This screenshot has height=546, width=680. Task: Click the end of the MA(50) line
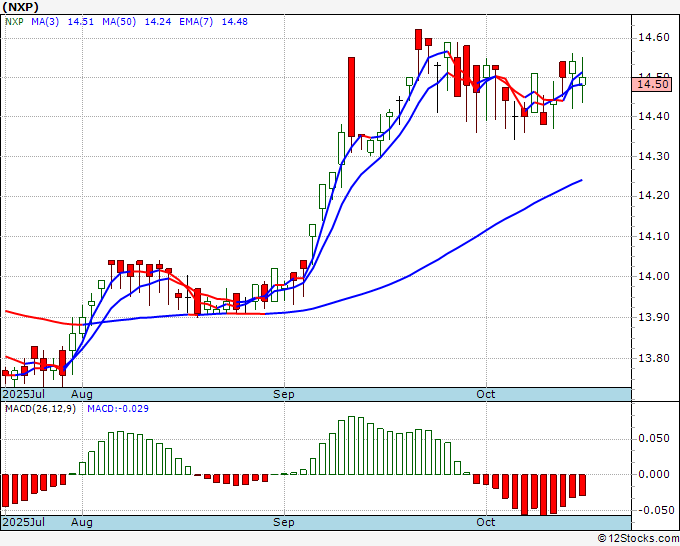tap(581, 180)
